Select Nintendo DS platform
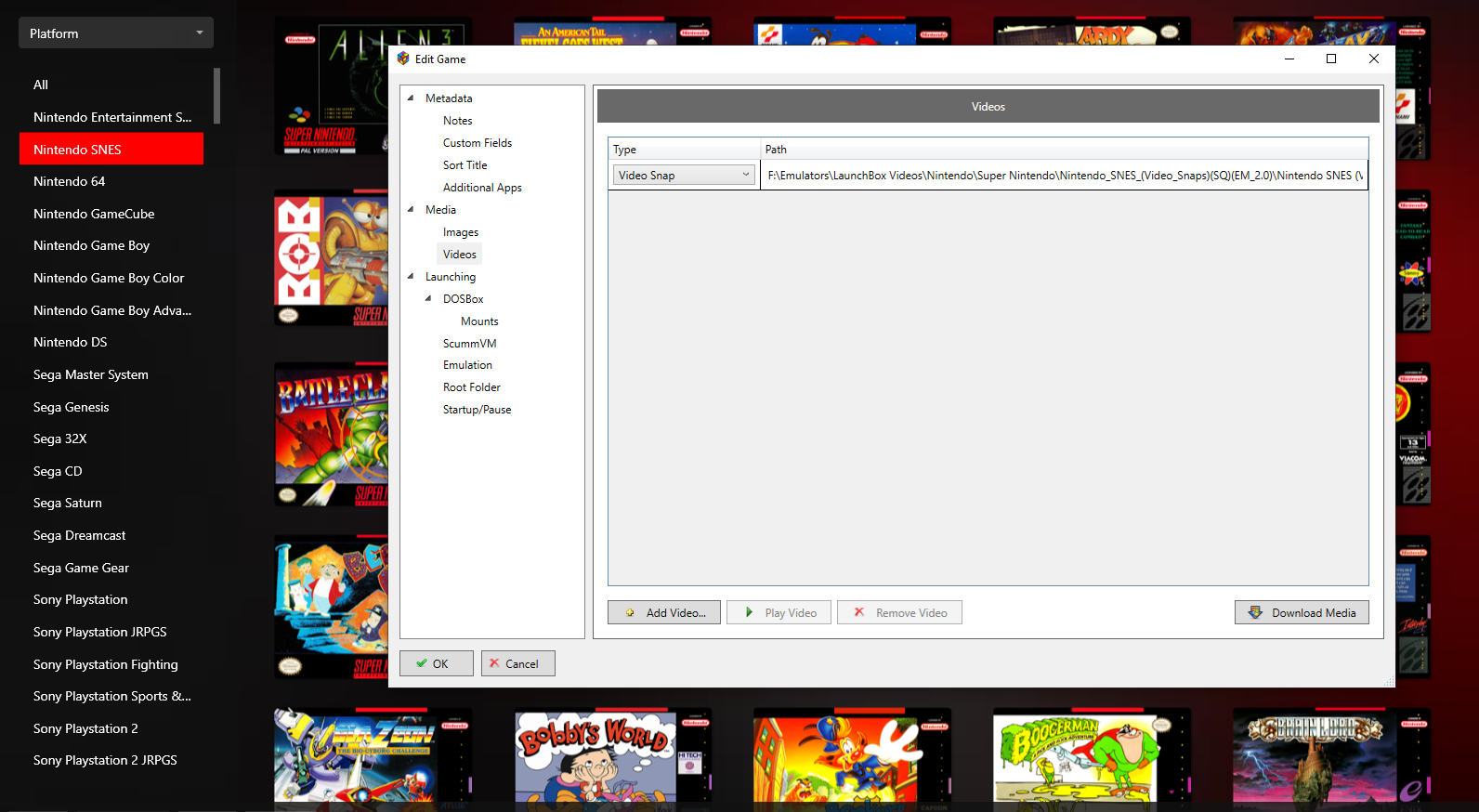Viewport: 1479px width, 812px height. (x=111, y=342)
